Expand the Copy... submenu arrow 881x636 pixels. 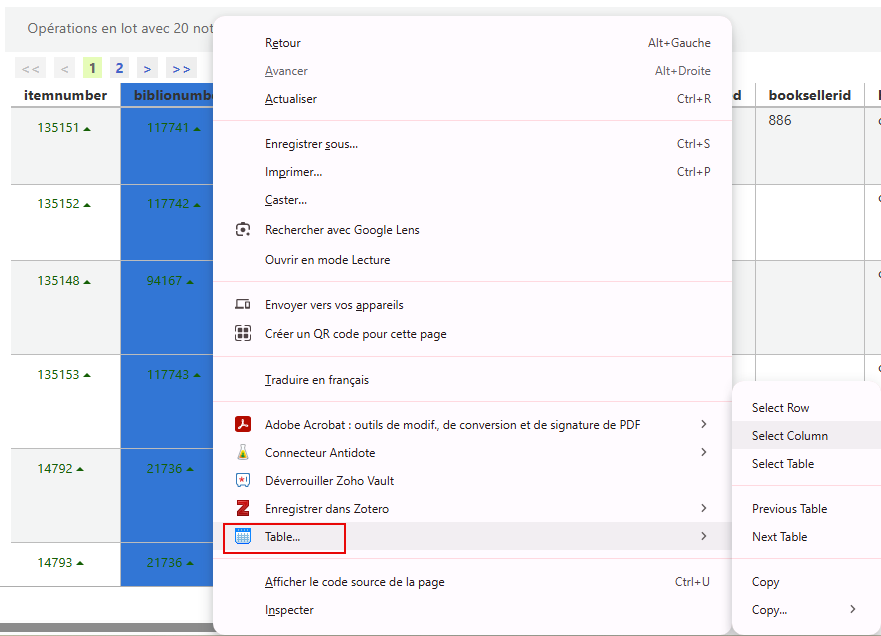point(853,610)
